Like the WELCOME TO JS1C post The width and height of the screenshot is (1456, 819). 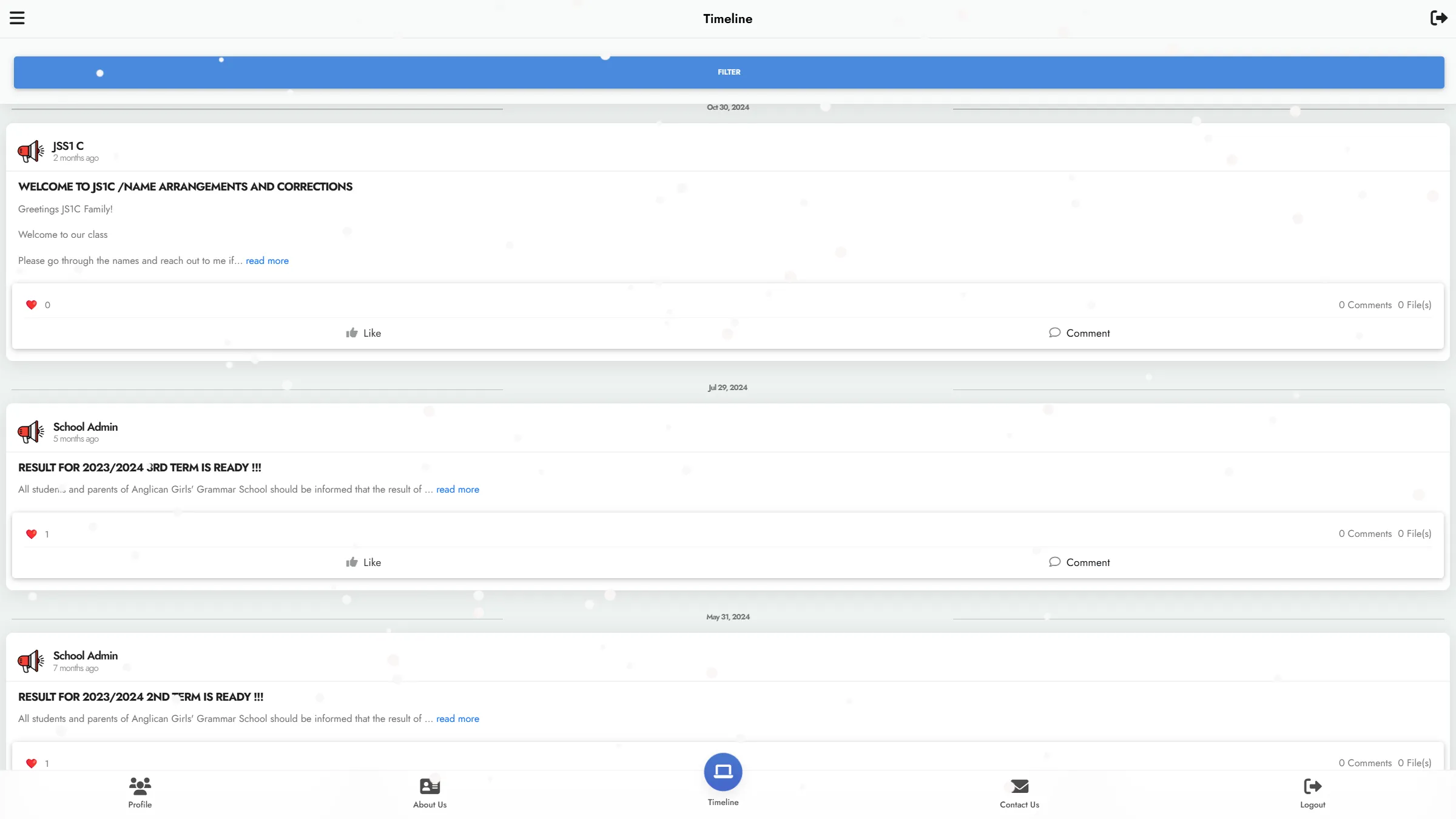click(363, 333)
